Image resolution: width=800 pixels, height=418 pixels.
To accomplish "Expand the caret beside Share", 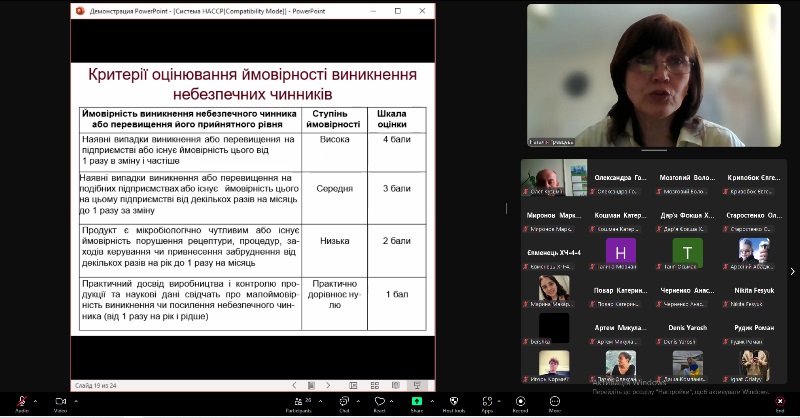I will (432, 401).
